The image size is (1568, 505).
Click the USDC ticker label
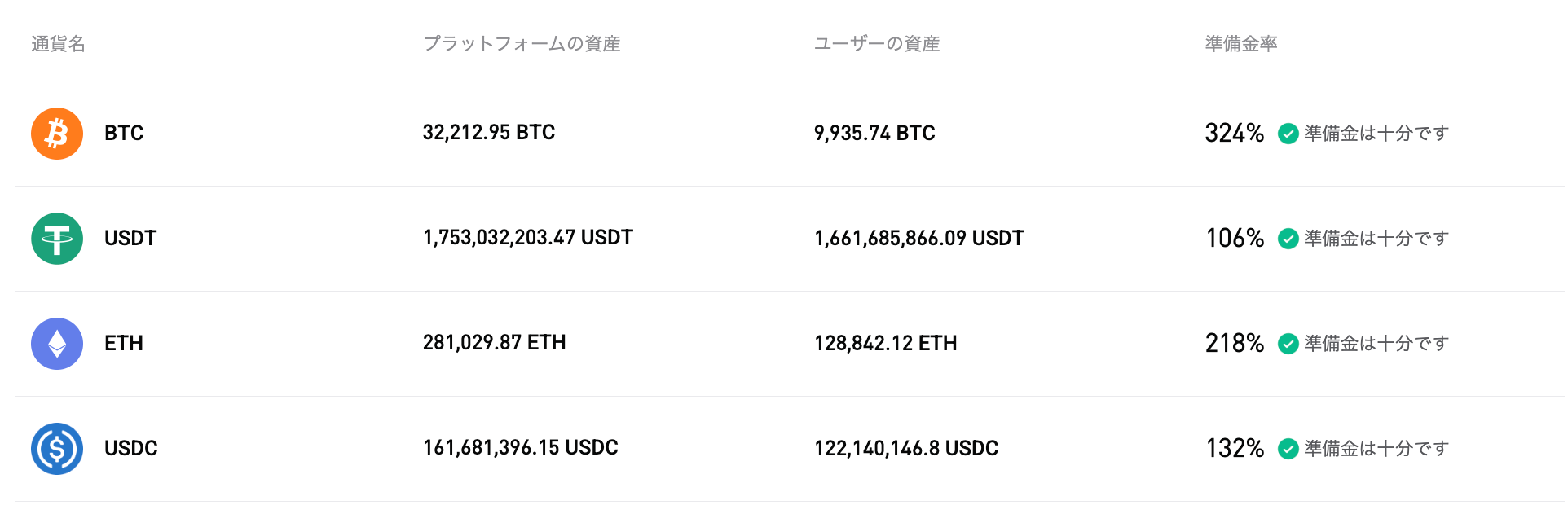point(131,448)
